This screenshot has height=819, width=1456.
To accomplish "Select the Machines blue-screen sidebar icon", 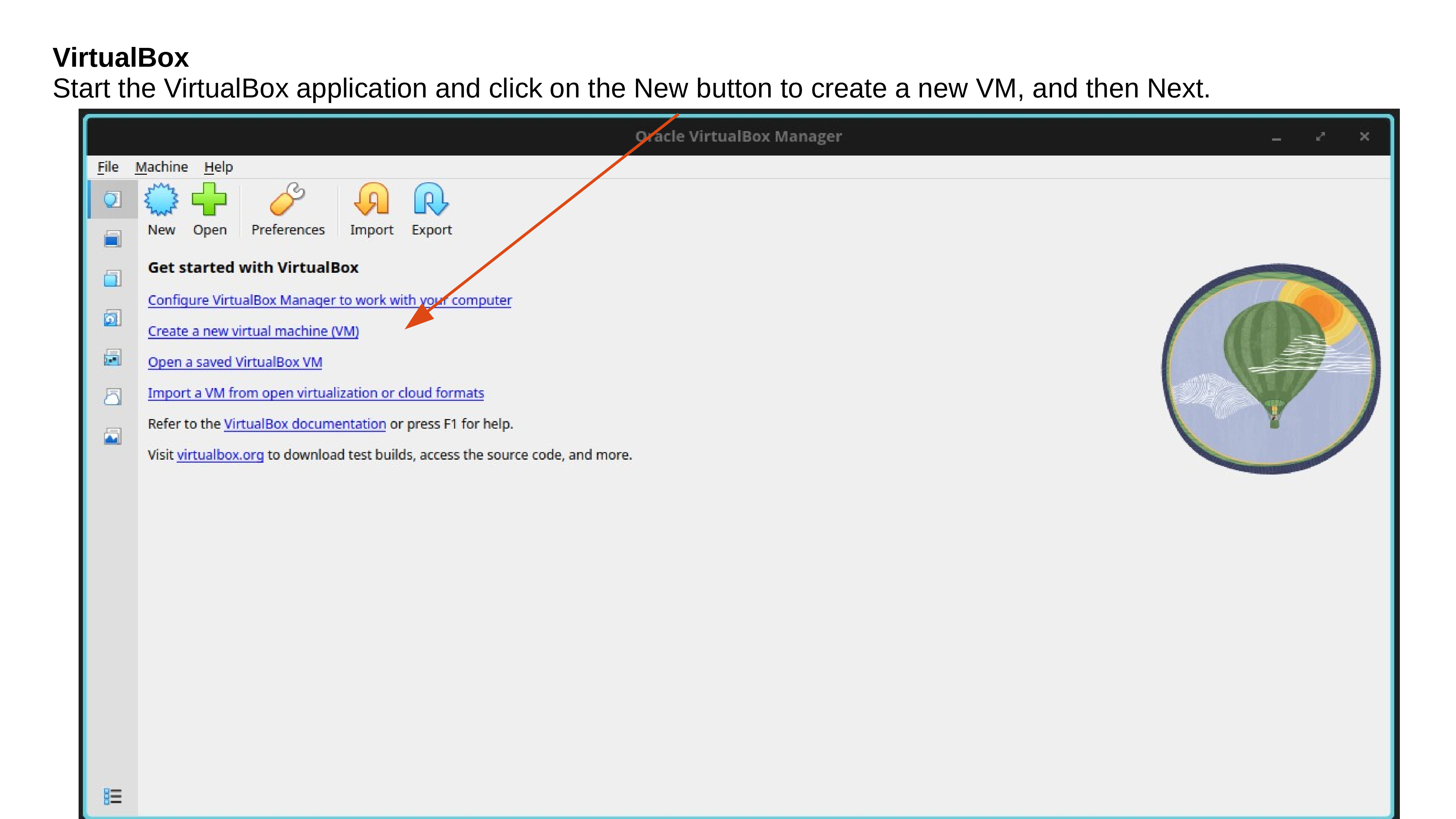I will pyautogui.click(x=113, y=239).
